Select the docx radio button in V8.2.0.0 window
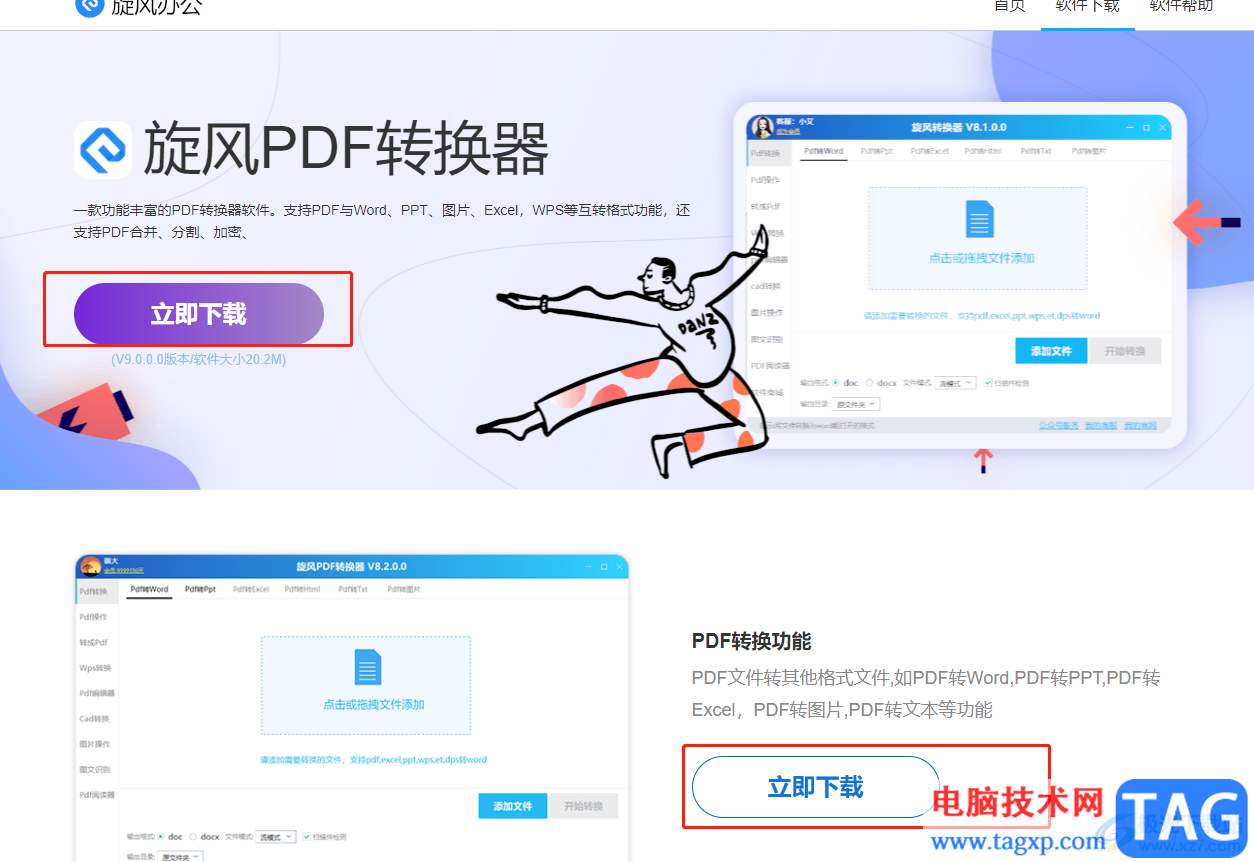 coord(193,836)
